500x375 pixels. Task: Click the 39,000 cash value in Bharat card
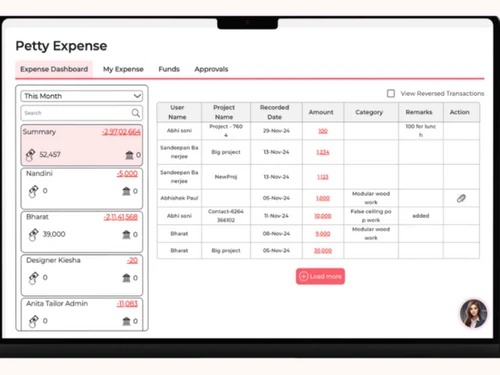coord(54,234)
